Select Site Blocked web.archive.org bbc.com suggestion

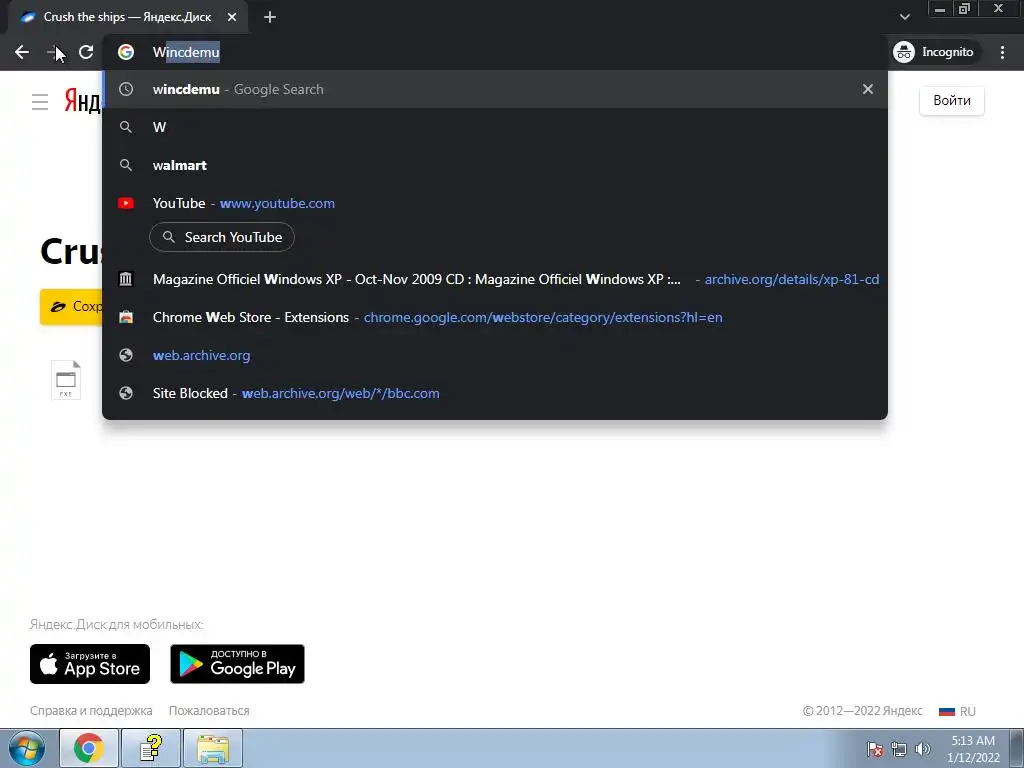pyautogui.click(x=494, y=393)
